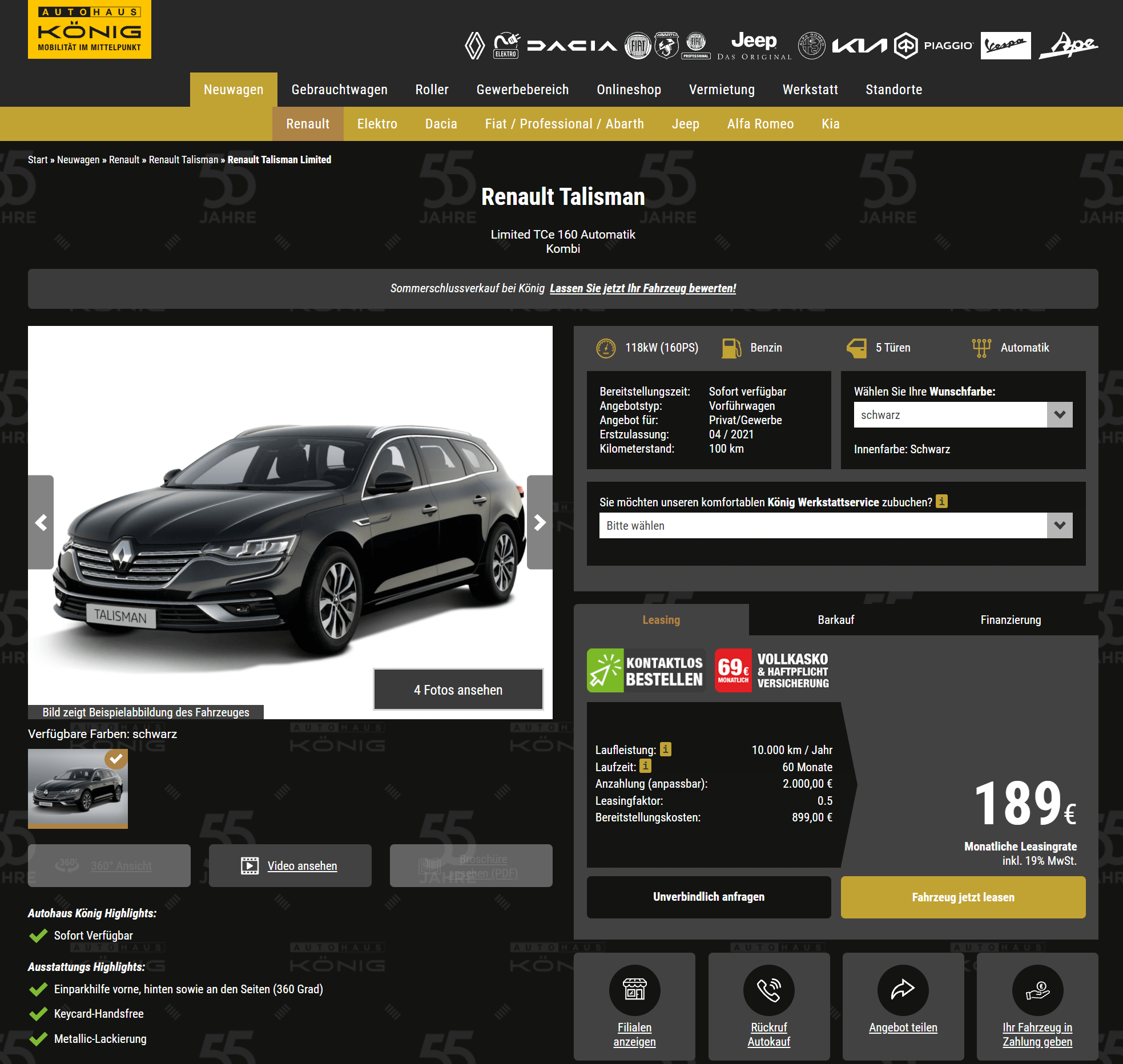Click the Fiat Professional logo
1123x1064 pixels.
[696, 46]
